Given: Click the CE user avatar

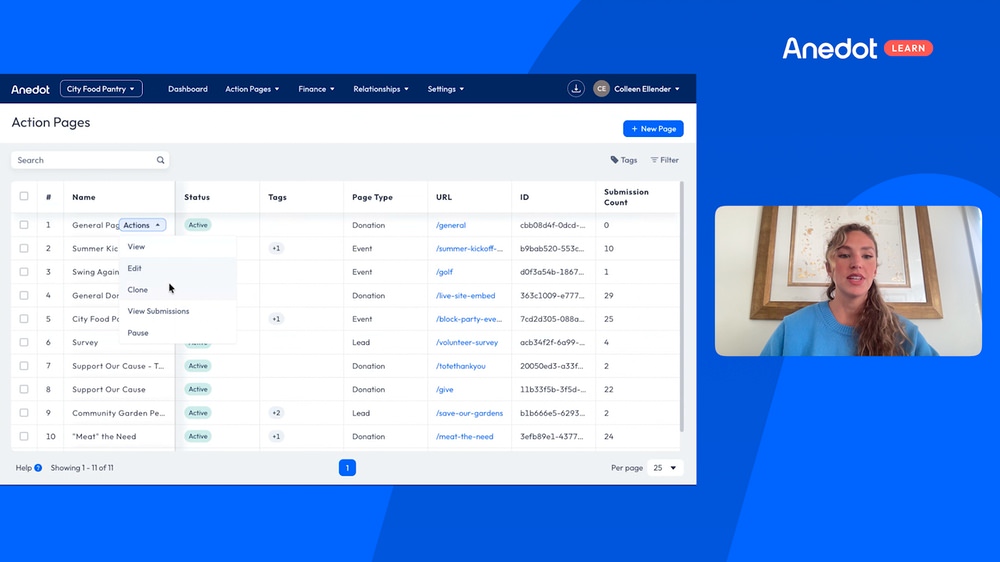Looking at the screenshot, I should pyautogui.click(x=601, y=89).
